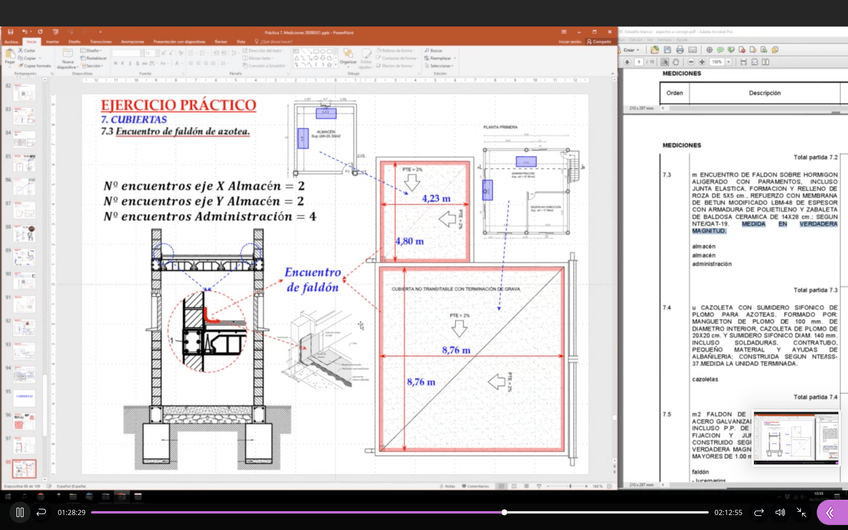Viewport: 848px width, 530px height.
Task: Toggle bold N formatting
Action: pyautogui.click(x=116, y=63)
